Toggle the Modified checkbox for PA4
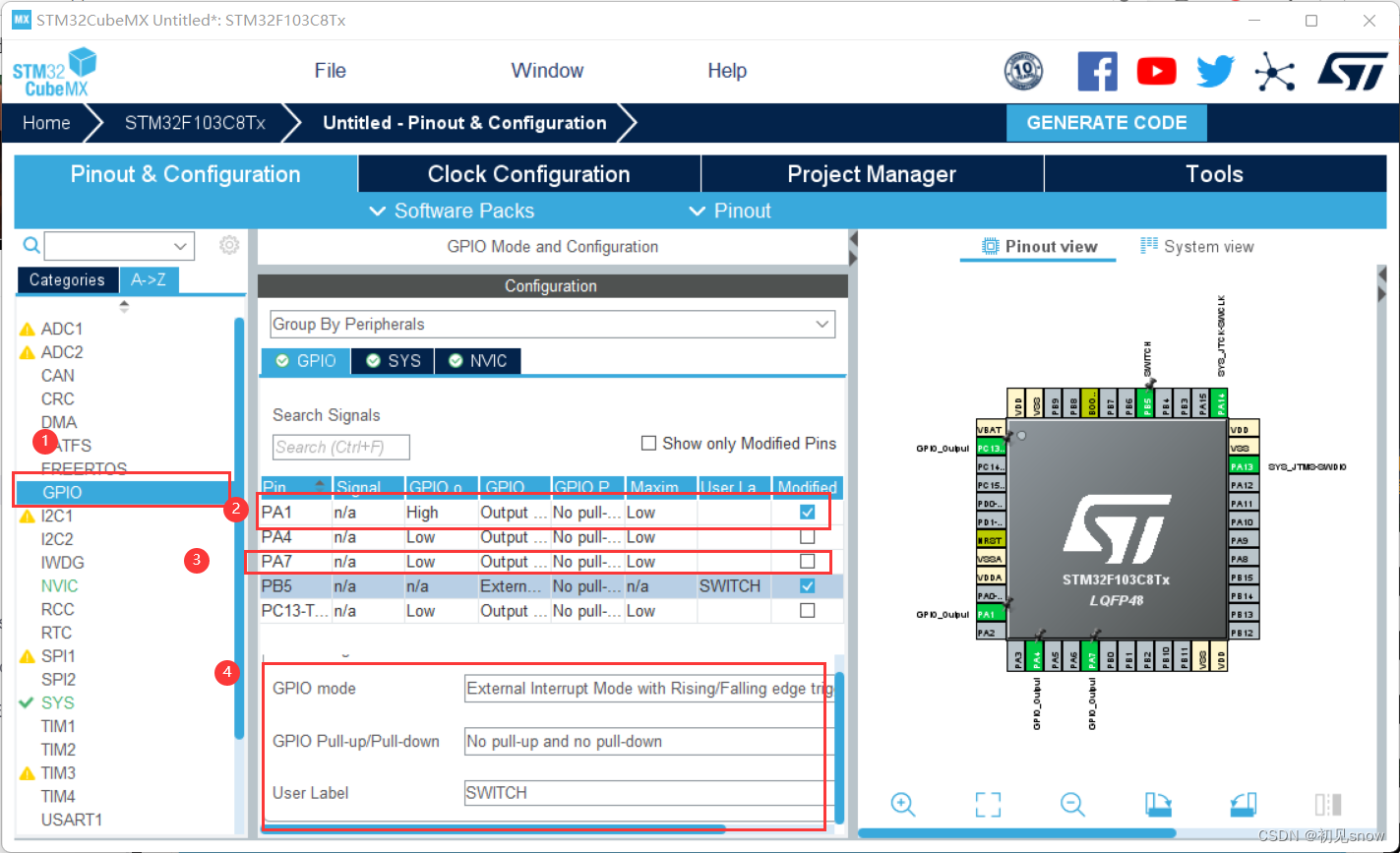 point(808,537)
